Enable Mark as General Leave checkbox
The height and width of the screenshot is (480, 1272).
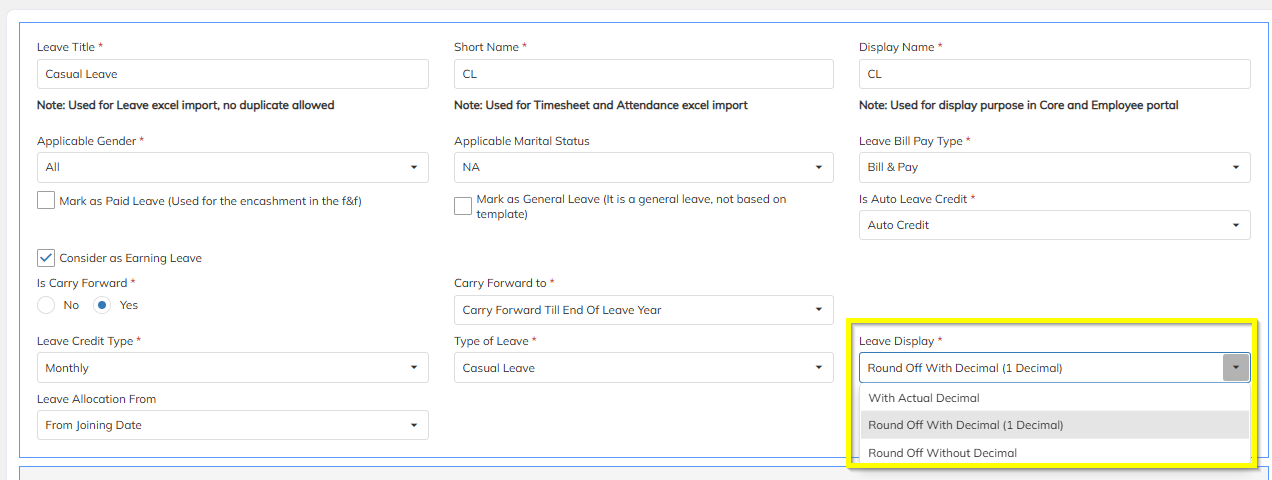click(x=463, y=206)
